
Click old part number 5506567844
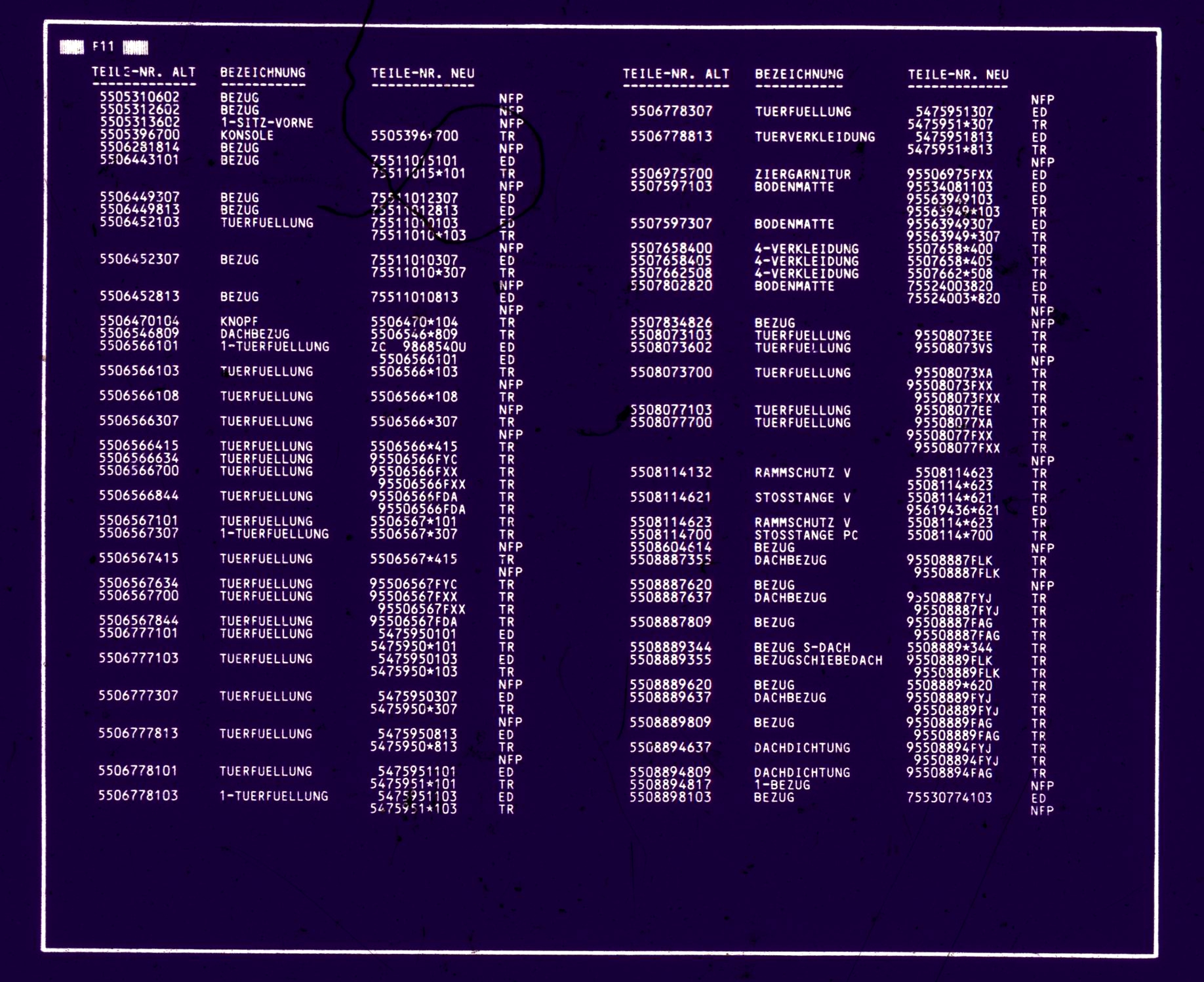[x=139, y=621]
